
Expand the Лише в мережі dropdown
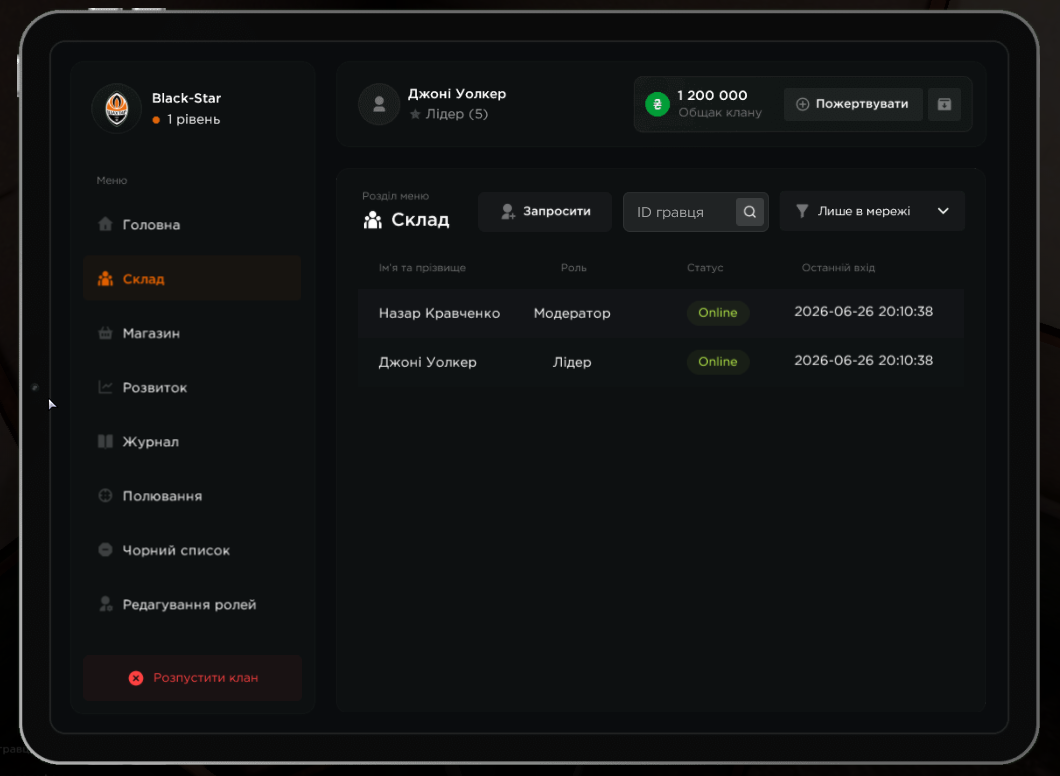tap(872, 212)
